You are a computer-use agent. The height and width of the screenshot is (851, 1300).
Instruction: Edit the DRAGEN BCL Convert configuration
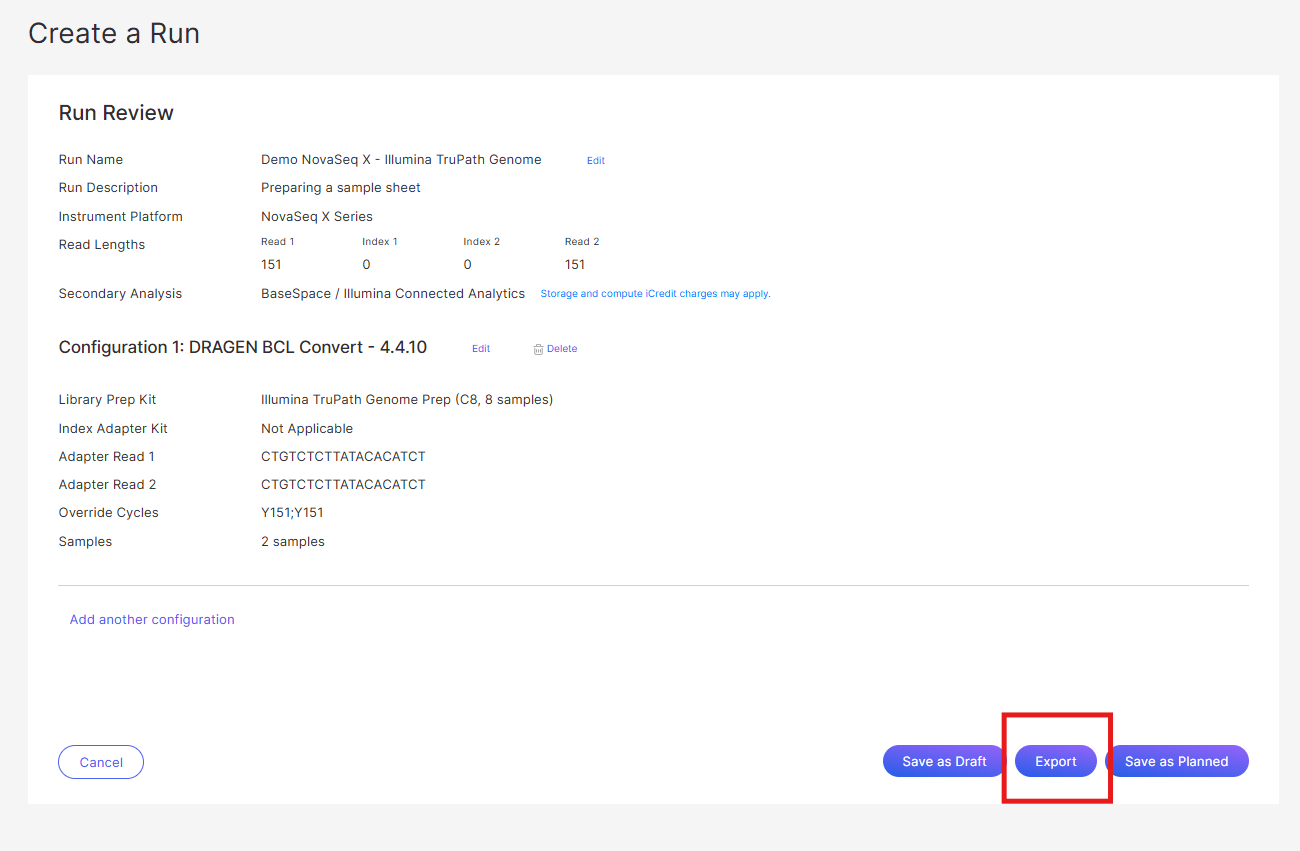(x=481, y=349)
